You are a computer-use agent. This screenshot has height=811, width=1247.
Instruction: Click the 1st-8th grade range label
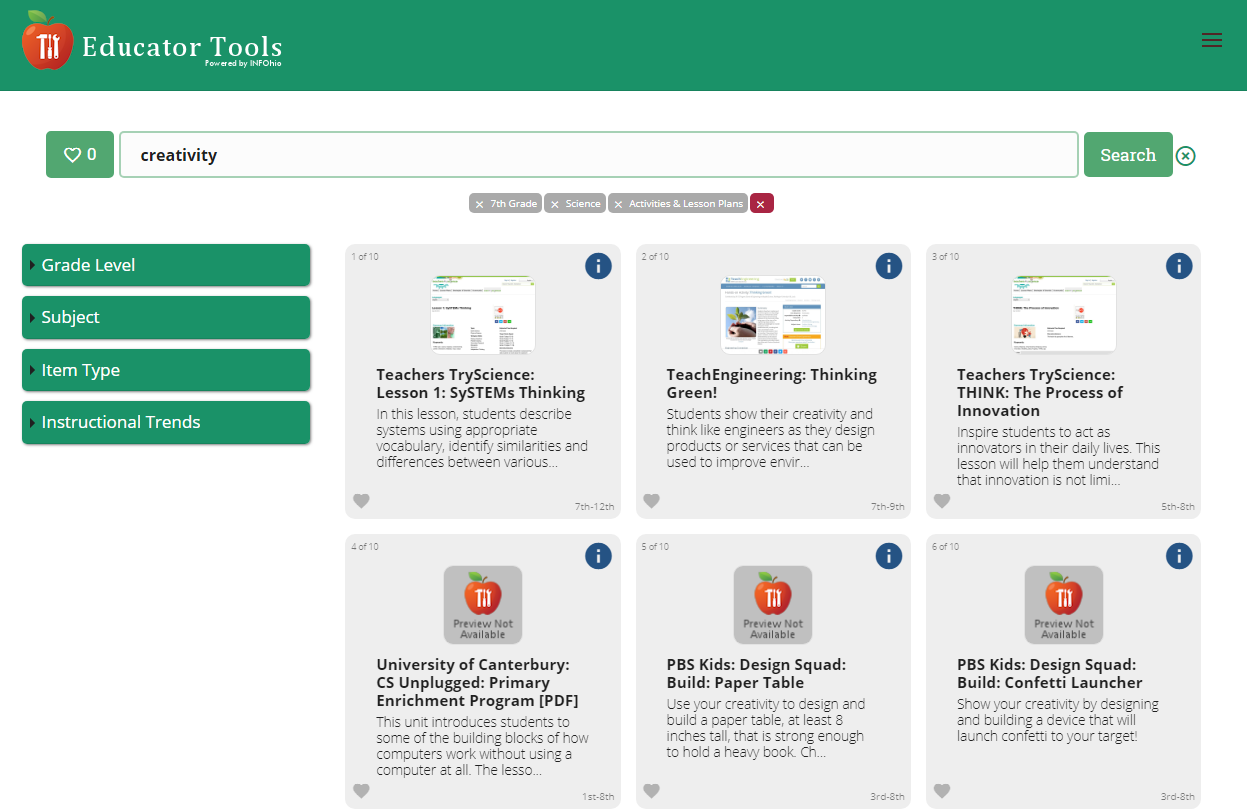[x=598, y=797]
